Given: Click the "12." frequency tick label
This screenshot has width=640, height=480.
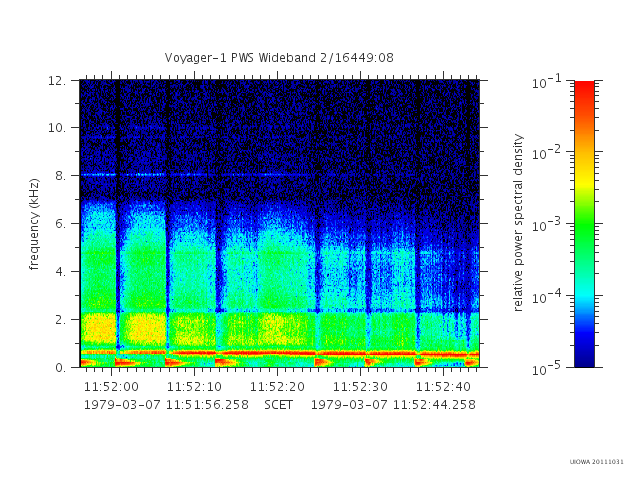Looking at the screenshot, I should [57, 80].
